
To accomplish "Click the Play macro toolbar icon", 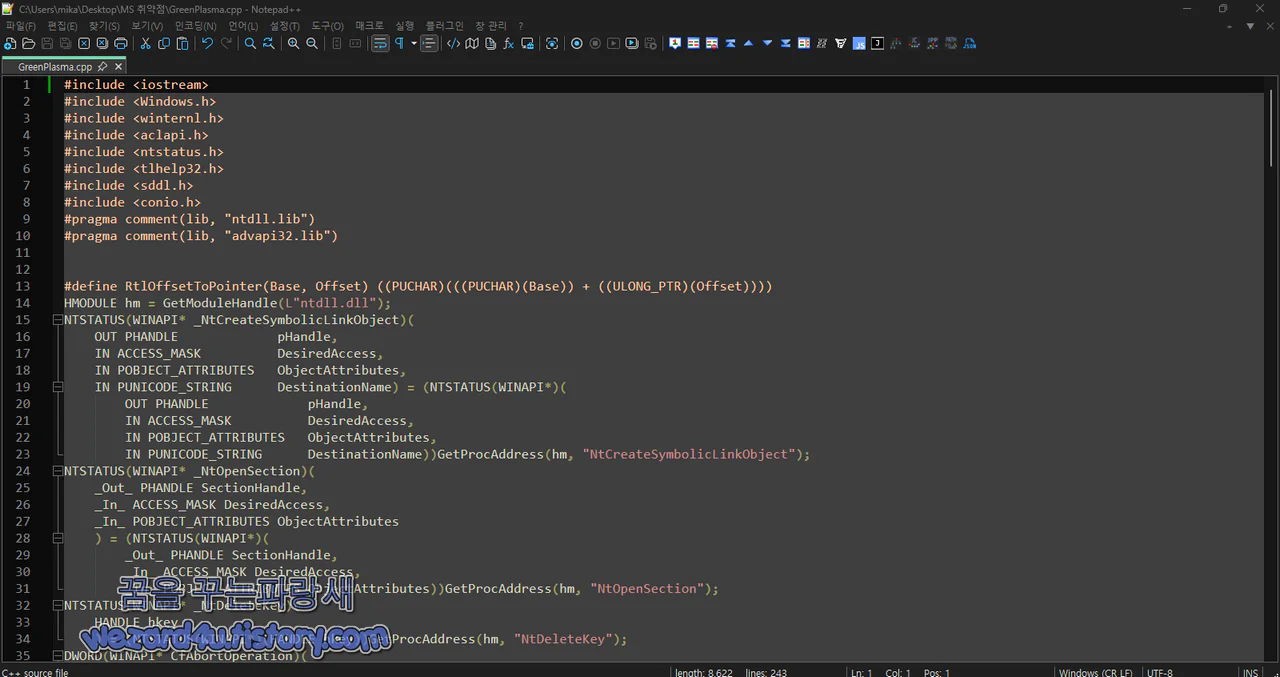I will (613, 44).
